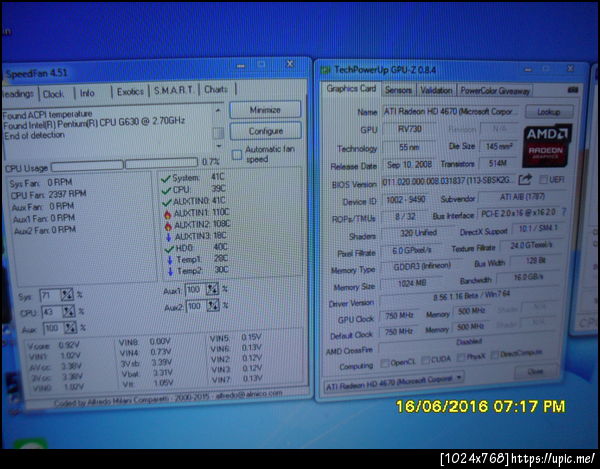This screenshot has height=469, width=600.
Task: Click the Aux2 speed stepper arrows
Action: tap(213, 306)
